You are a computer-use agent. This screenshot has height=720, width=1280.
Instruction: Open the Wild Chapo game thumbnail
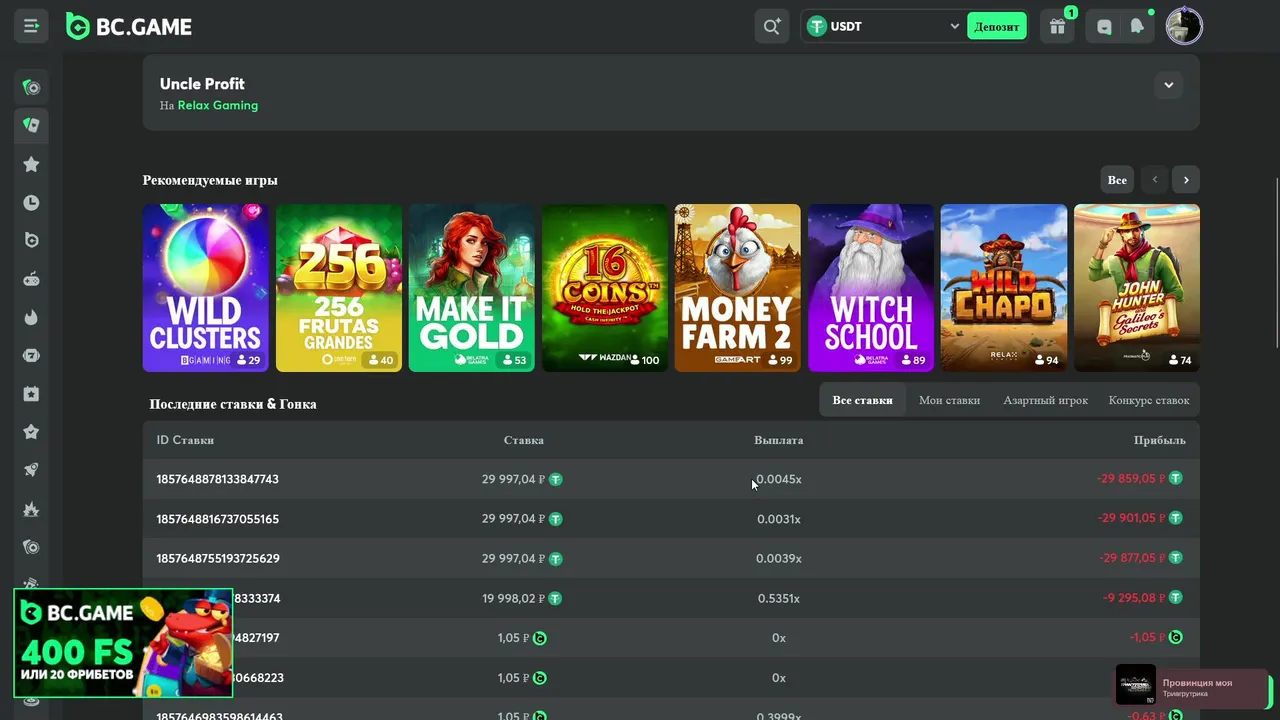pos(1004,288)
